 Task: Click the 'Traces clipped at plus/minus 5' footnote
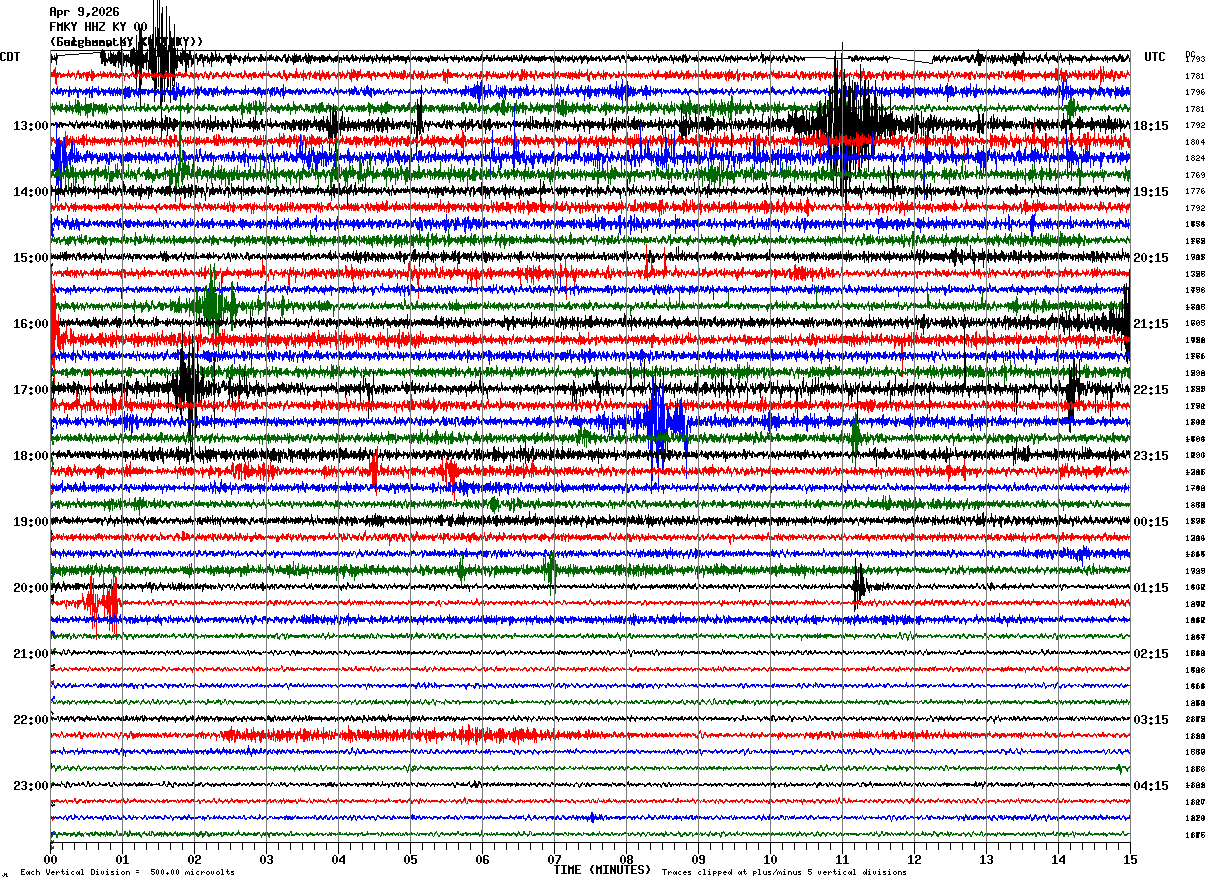(x=784, y=872)
